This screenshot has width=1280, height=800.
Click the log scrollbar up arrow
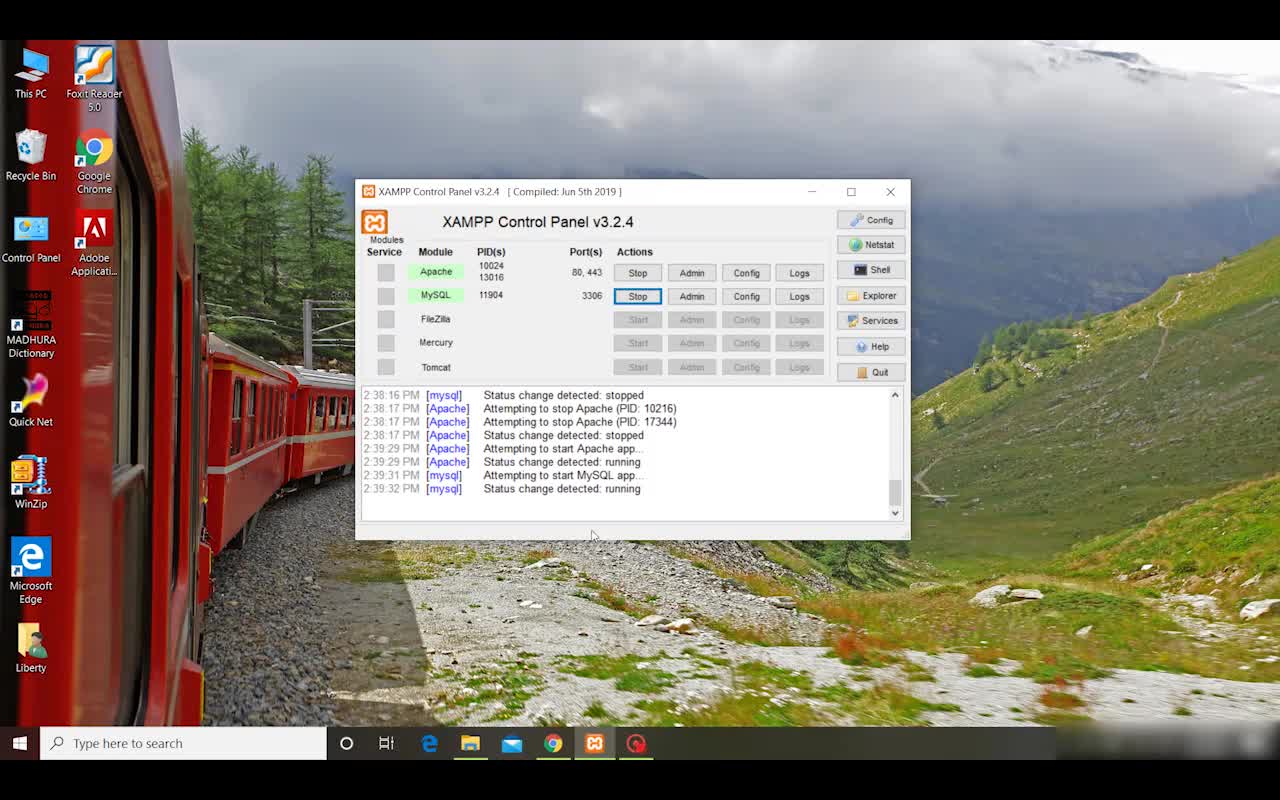pos(895,395)
